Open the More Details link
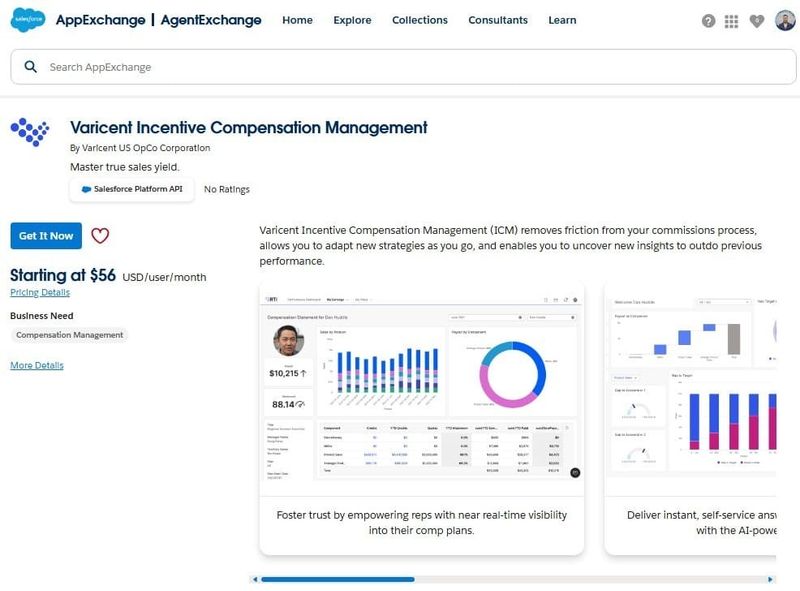 (37, 365)
